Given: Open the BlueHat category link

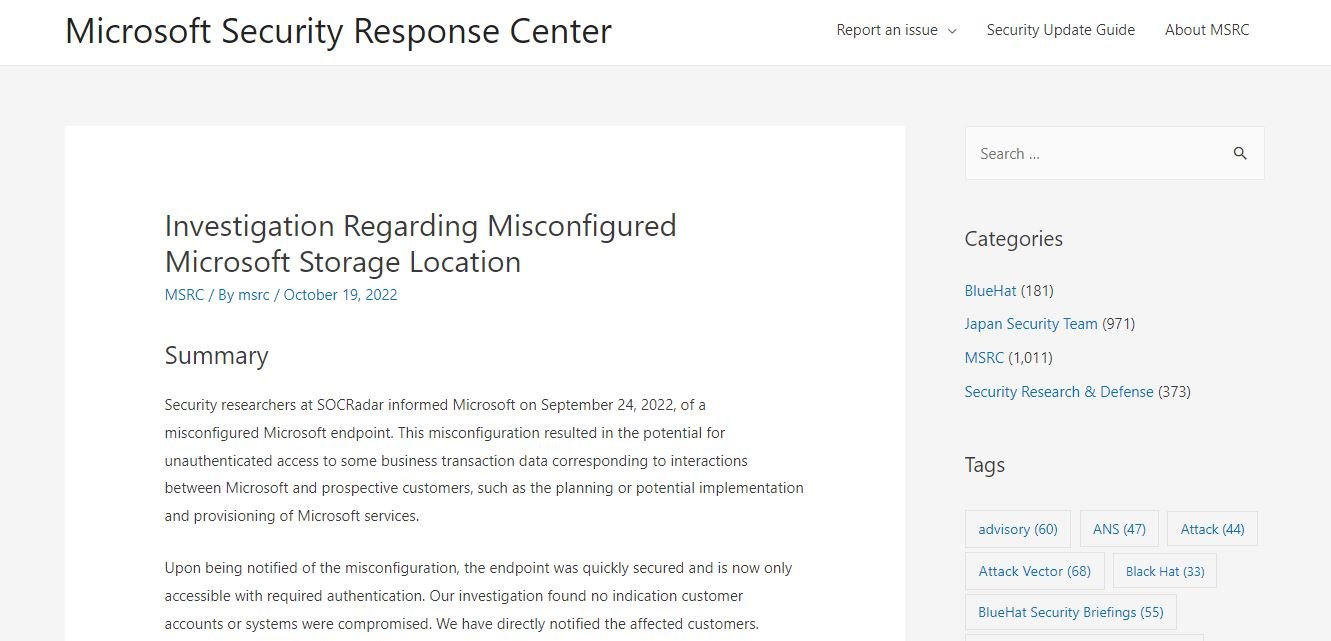Looking at the screenshot, I should pos(990,291).
